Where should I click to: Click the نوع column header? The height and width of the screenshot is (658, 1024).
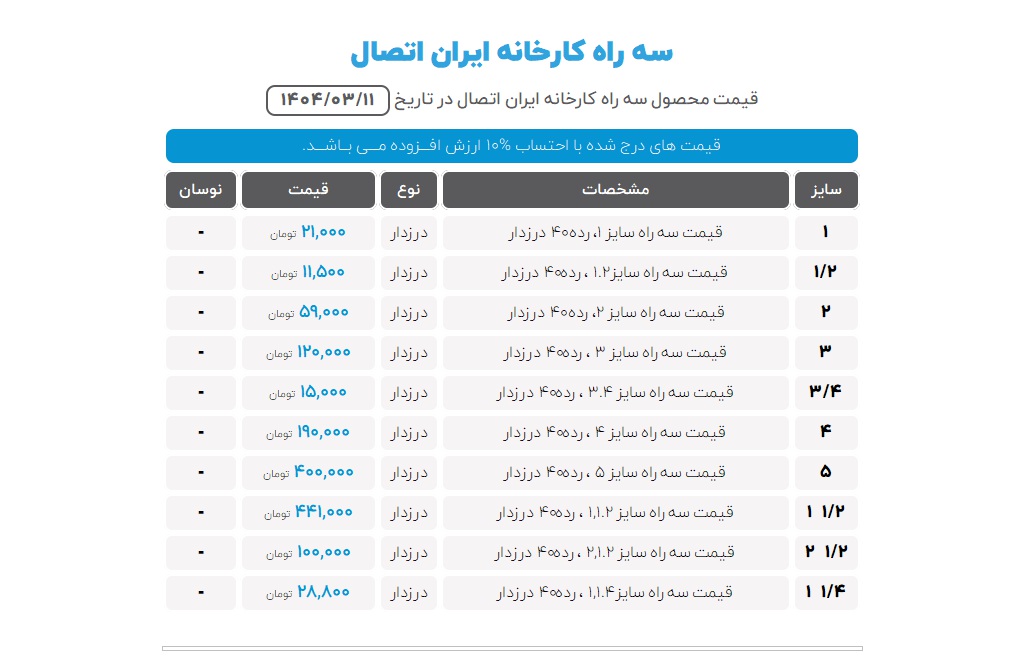pyautogui.click(x=408, y=190)
